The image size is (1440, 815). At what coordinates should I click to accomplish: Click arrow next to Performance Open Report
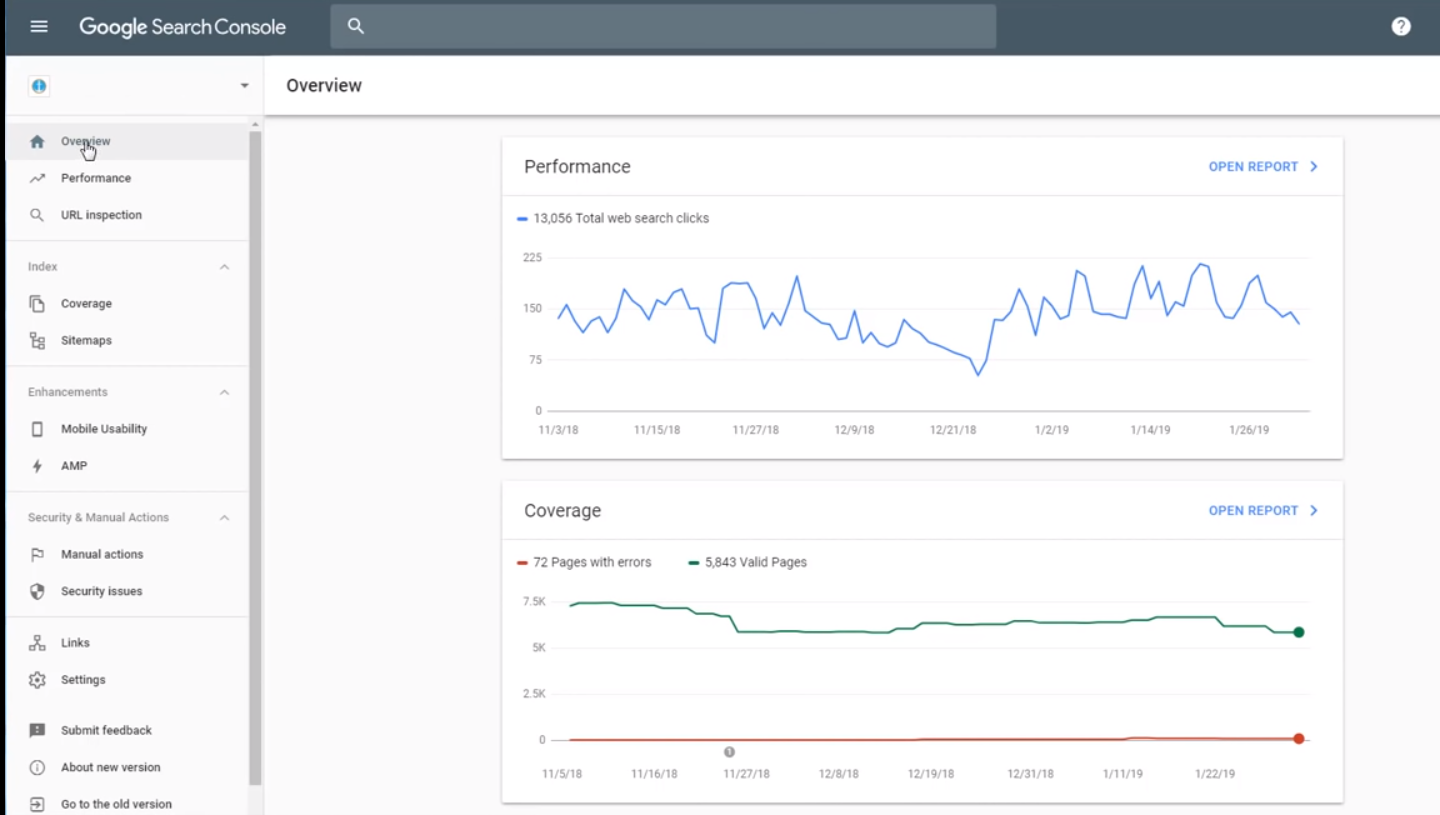[1314, 167]
